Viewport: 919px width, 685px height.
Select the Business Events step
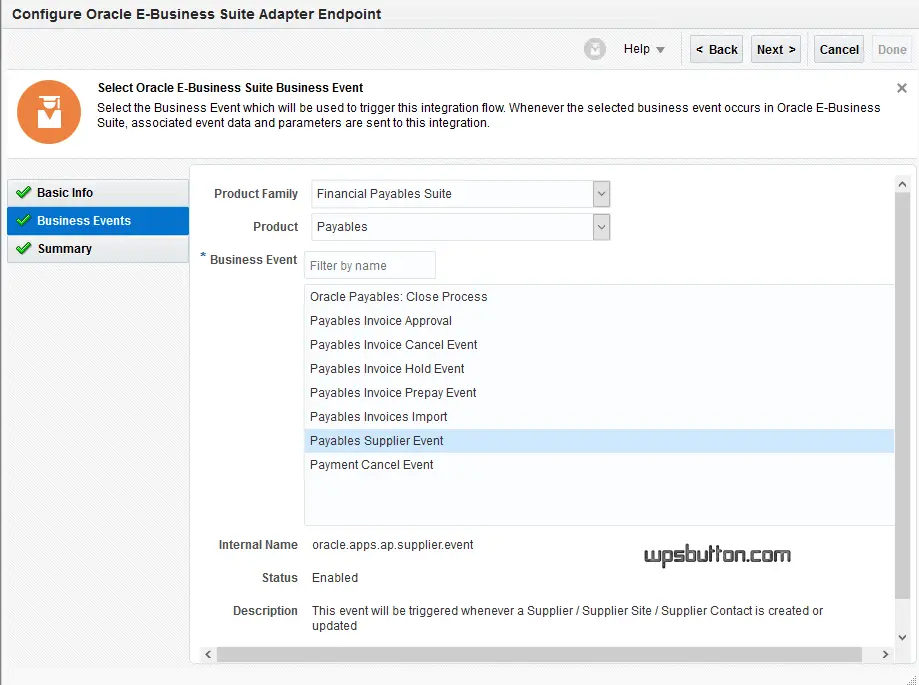(98, 221)
